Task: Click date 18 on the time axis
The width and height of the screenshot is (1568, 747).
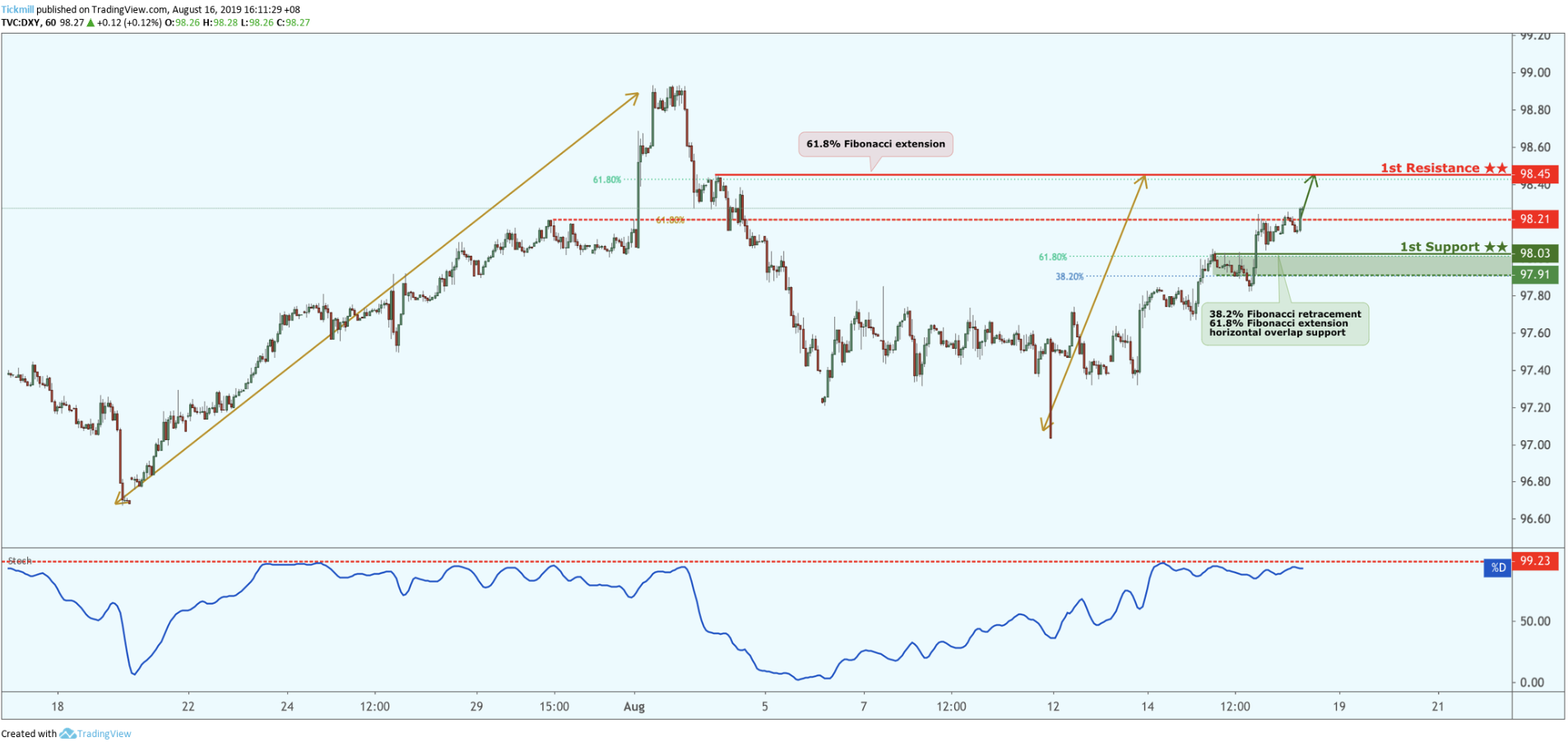Action: point(57,707)
